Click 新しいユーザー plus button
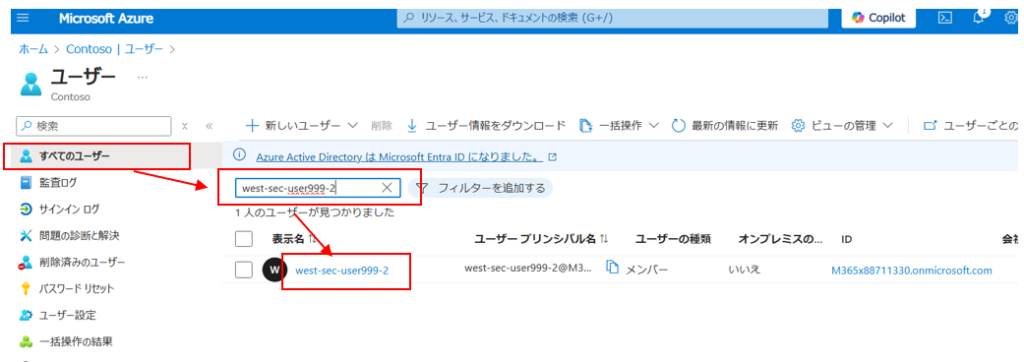 293,125
